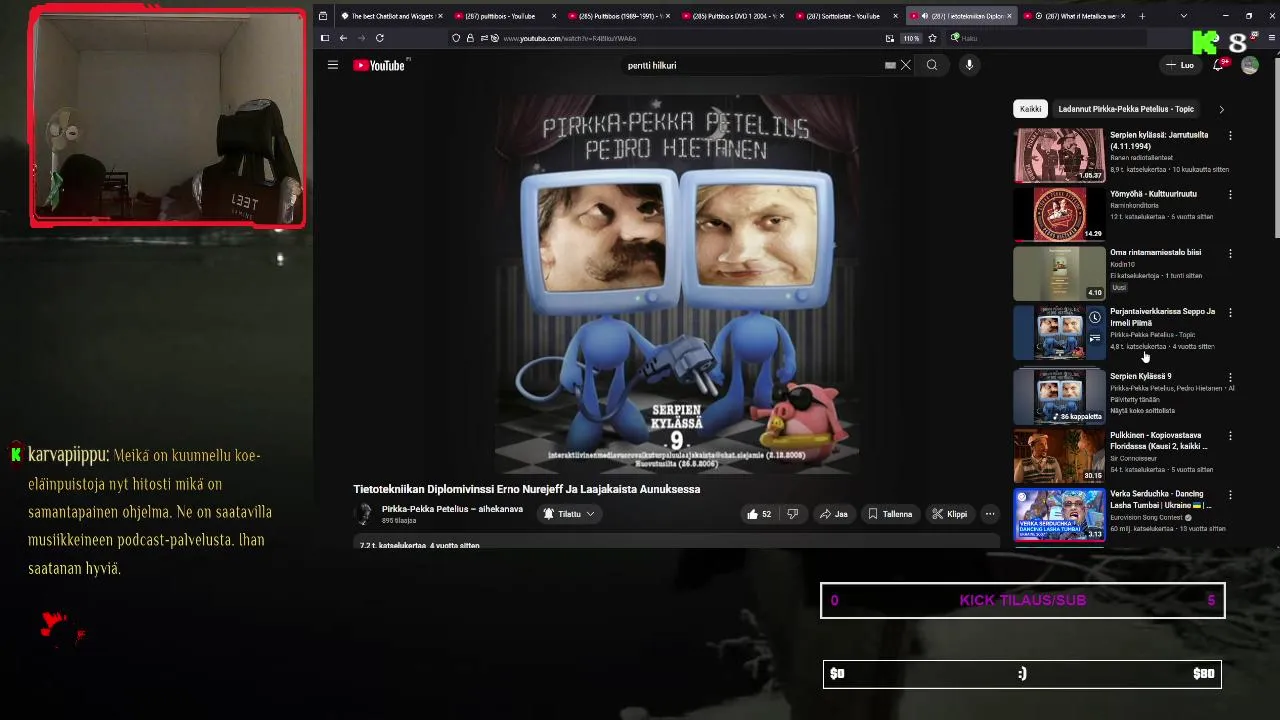The height and width of the screenshot is (720, 1280).
Task: Start voice search with the microphone icon
Action: click(x=969, y=65)
